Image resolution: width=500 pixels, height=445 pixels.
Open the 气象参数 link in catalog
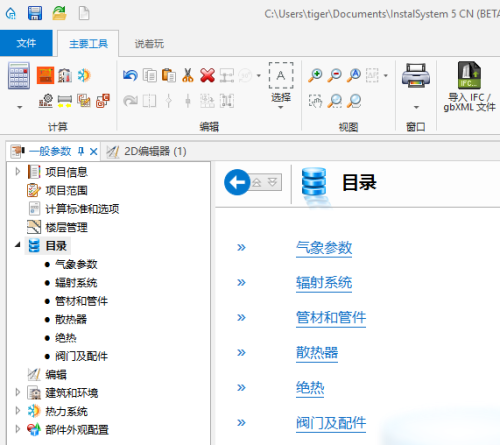click(x=324, y=248)
